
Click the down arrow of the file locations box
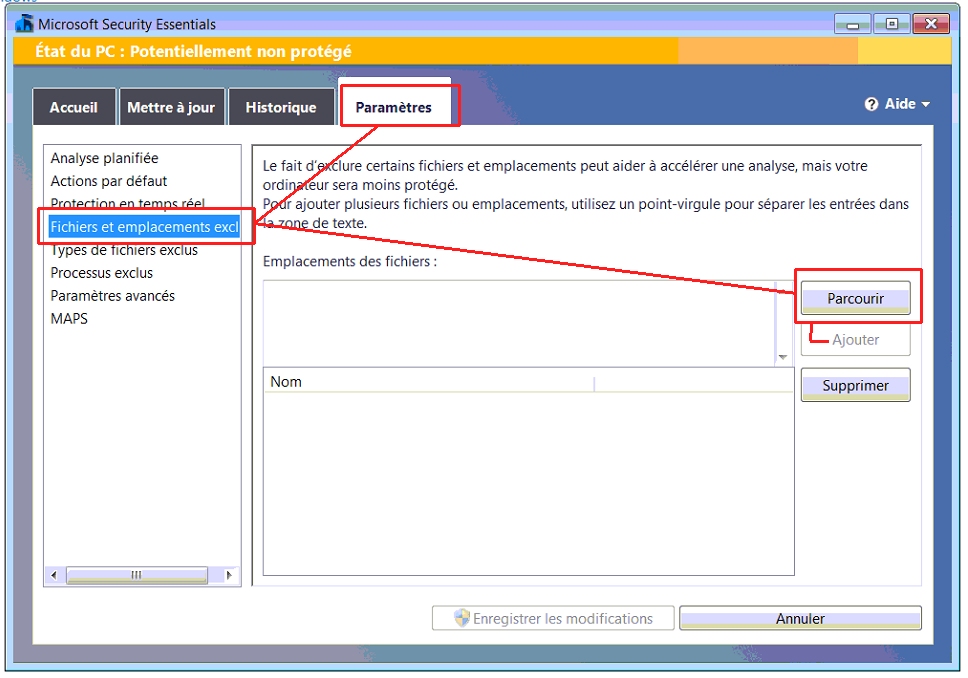click(x=783, y=357)
